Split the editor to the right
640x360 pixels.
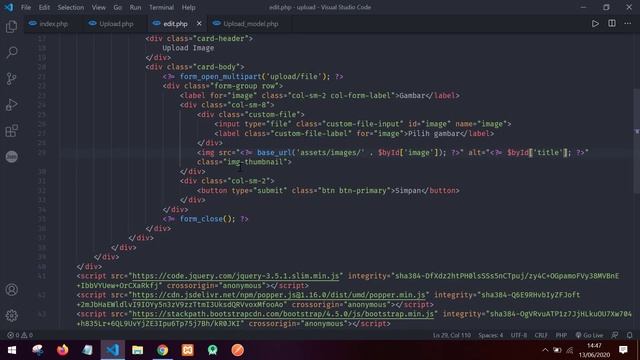611,23
